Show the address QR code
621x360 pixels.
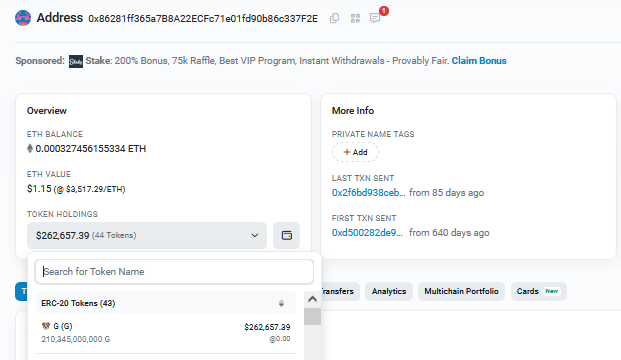[355, 18]
